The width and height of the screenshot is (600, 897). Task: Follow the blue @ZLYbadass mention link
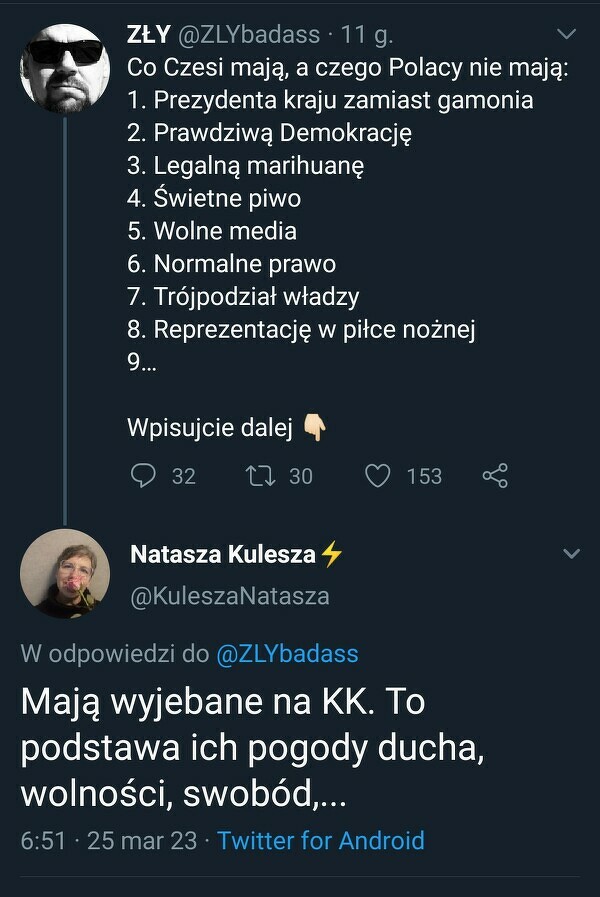coord(287,654)
